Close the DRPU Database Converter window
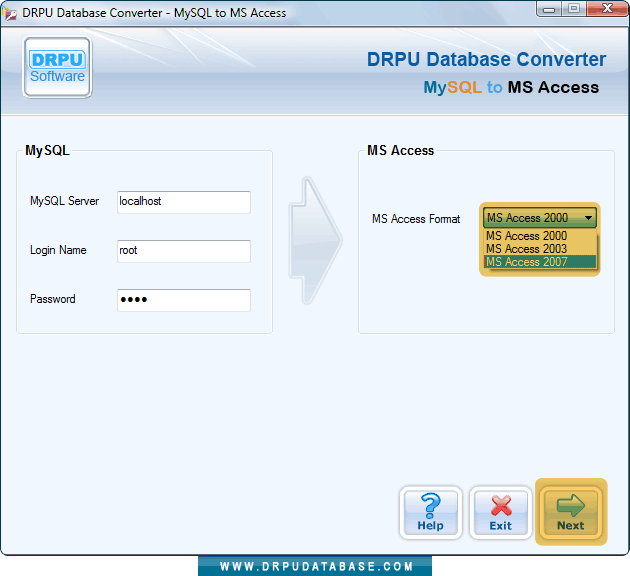The width and height of the screenshot is (630, 576). coord(607,9)
